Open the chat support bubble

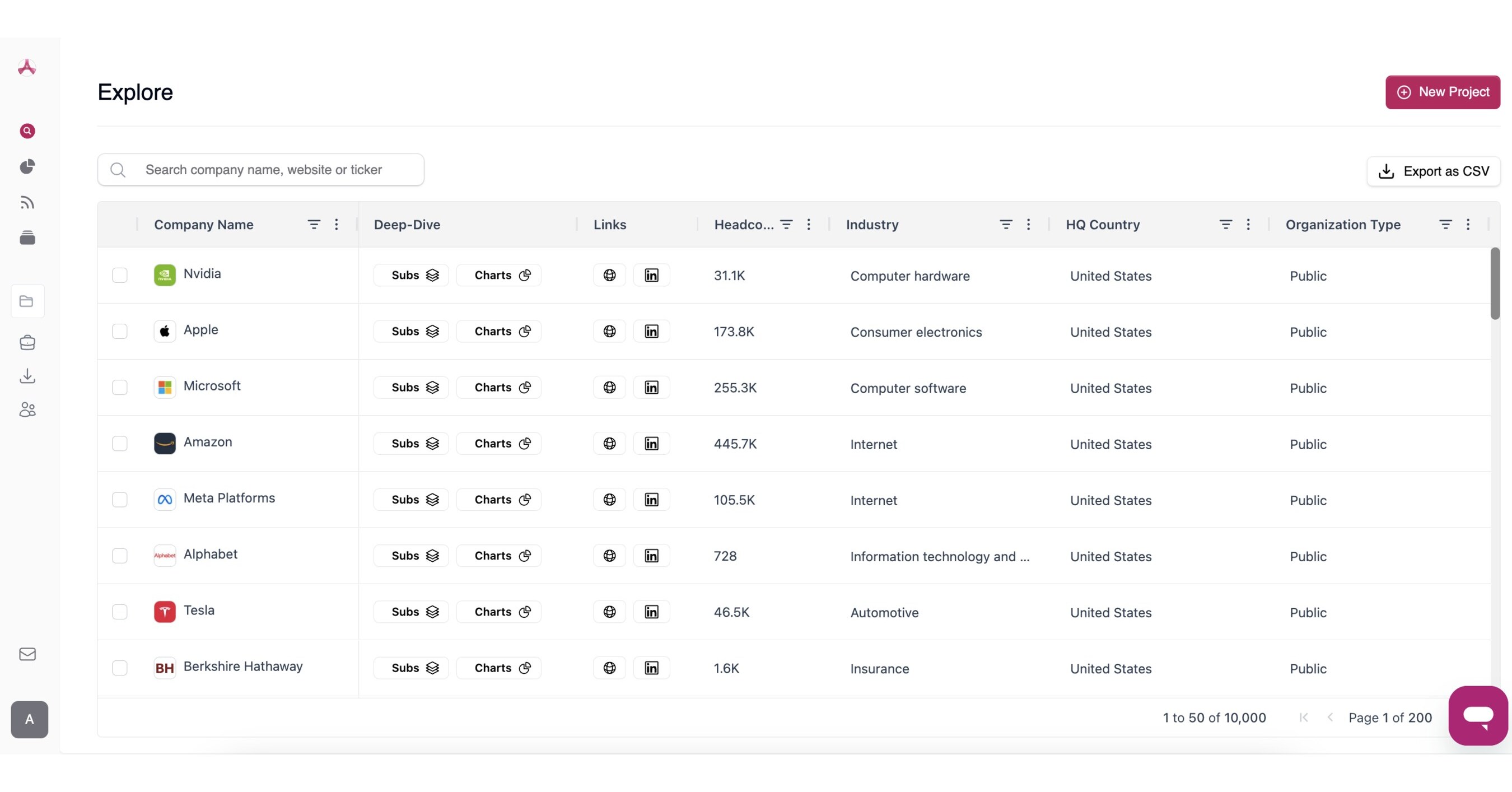[1478, 715]
